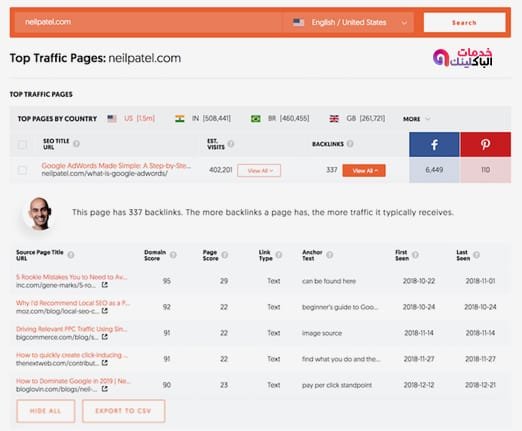Viewport: 522px width, 431px height.
Task: Click estimated visits value 402,201
Action: [x=221, y=170]
